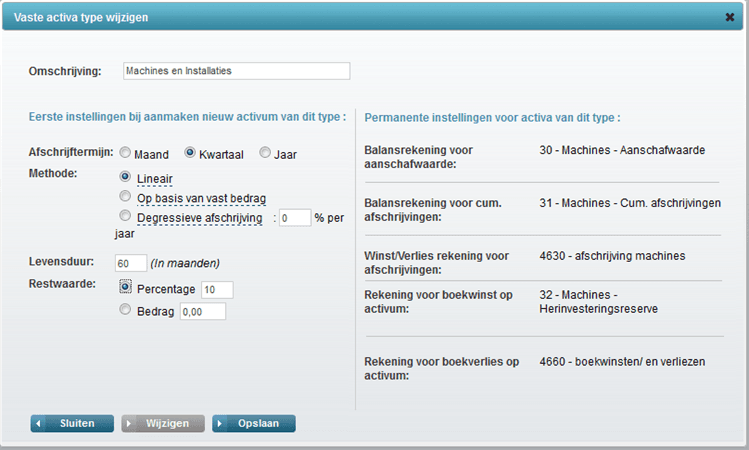The width and height of the screenshot is (749, 450).
Task: Choose Jaar as Afschrijftermijn
Action: [x=265, y=152]
